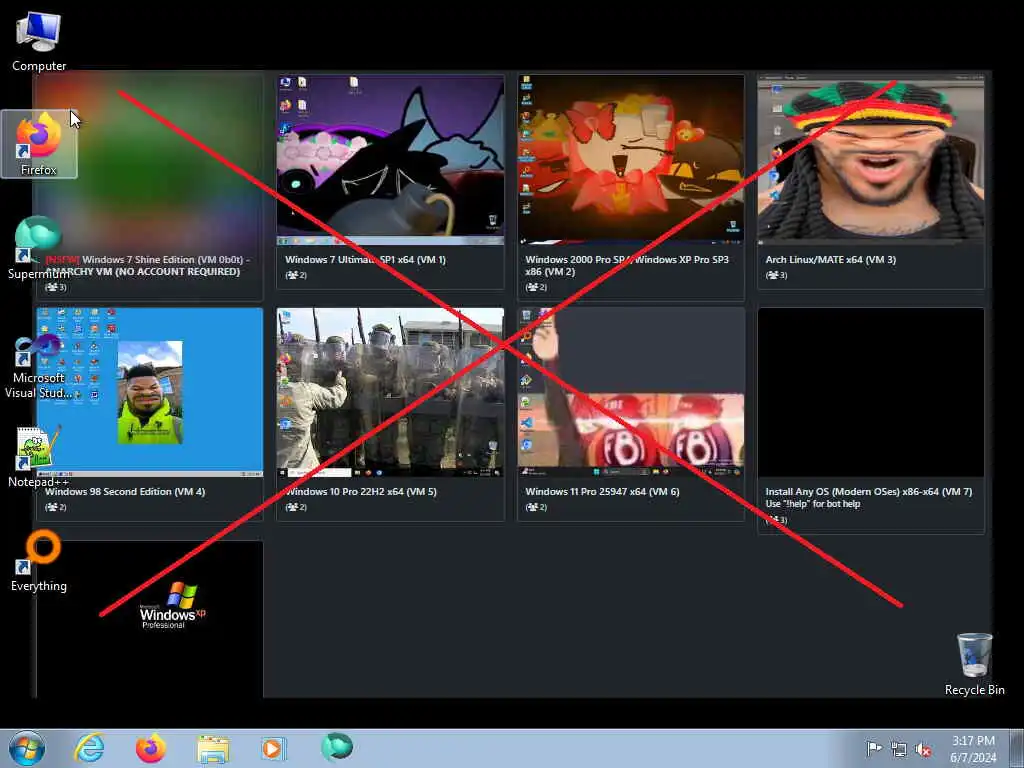Click the 'Install Any OS (Modern OSes)' title
This screenshot has width=1024, height=768.
pyautogui.click(x=869, y=491)
